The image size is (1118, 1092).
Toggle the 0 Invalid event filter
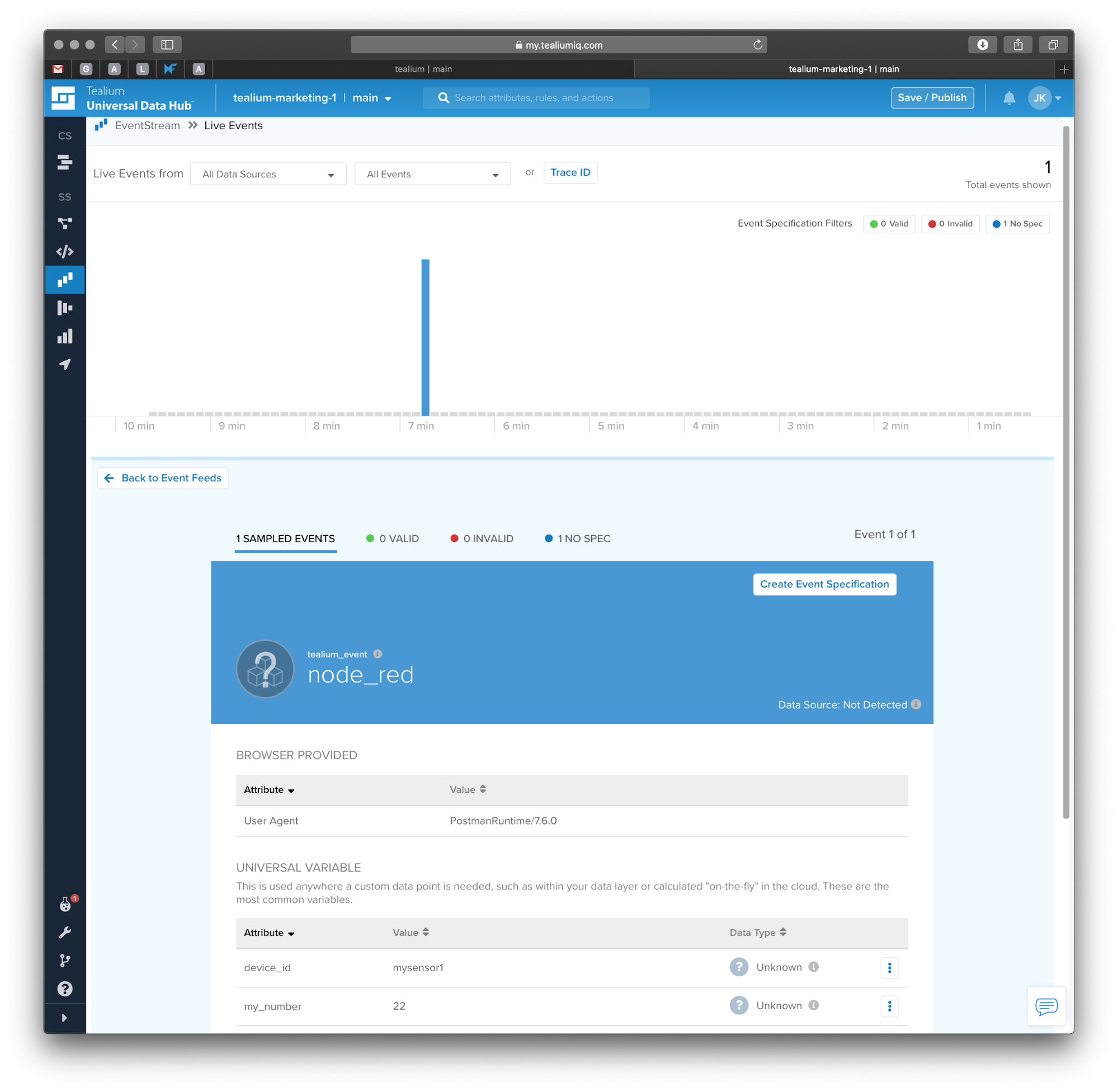[950, 224]
